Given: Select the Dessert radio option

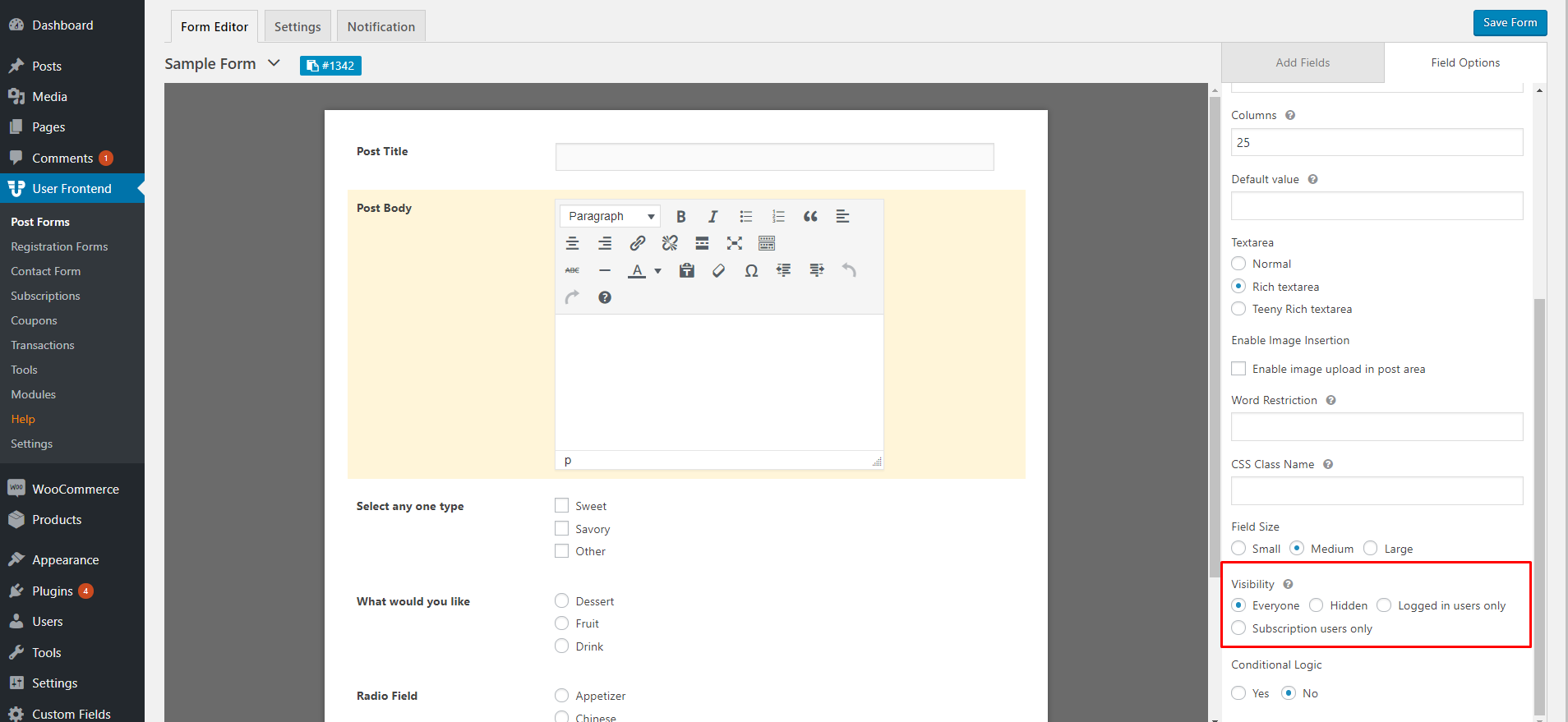Looking at the screenshot, I should 562,600.
